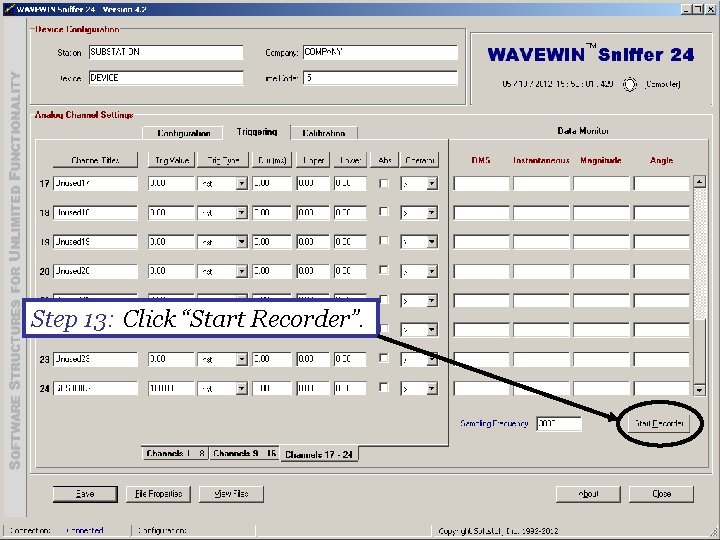This screenshot has height=540, width=720.
Task: Click Angle monitor field for channel 18
Action: pyautogui.click(x=662, y=213)
